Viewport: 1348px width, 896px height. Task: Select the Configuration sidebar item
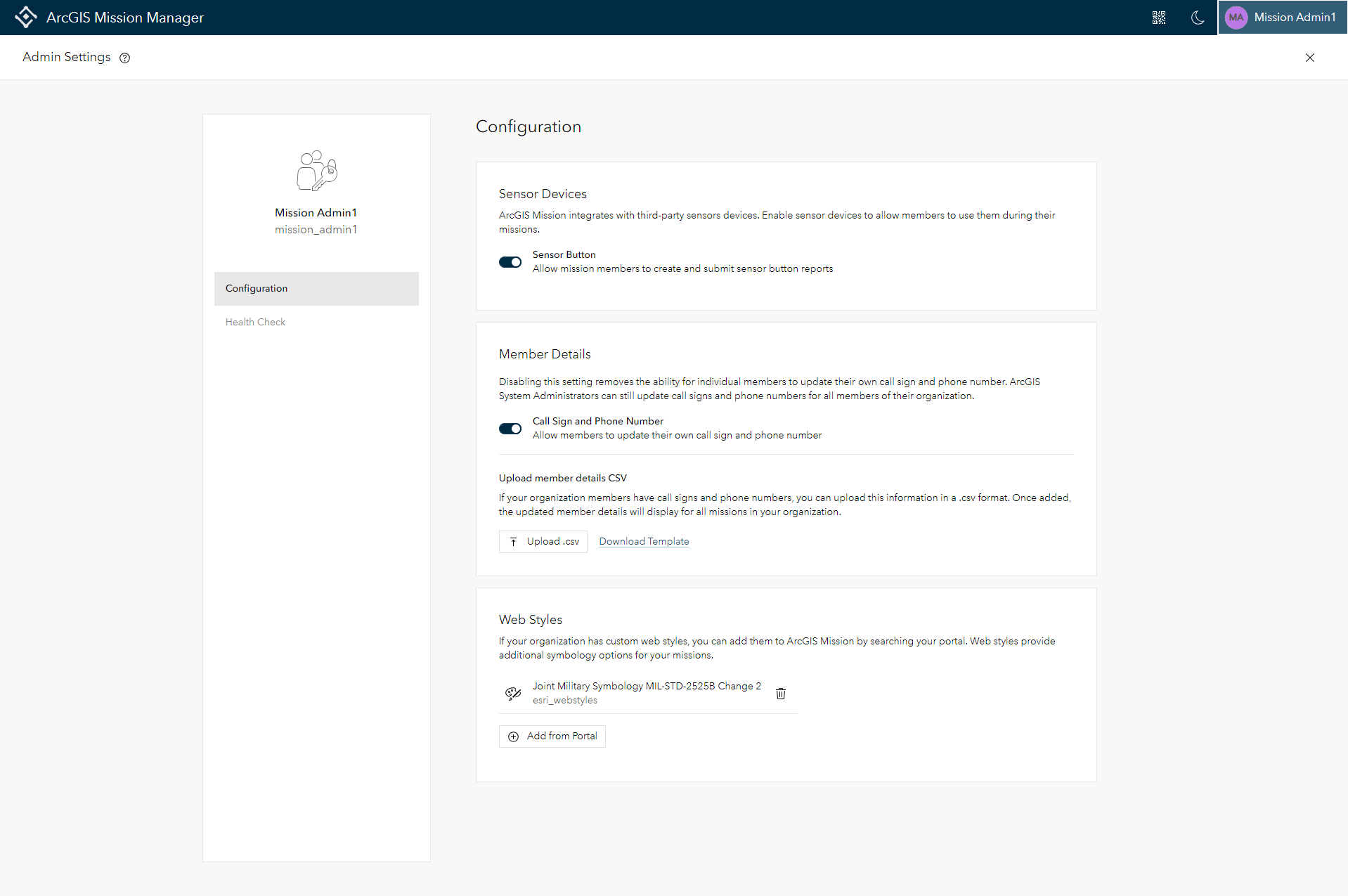pyautogui.click(x=256, y=288)
